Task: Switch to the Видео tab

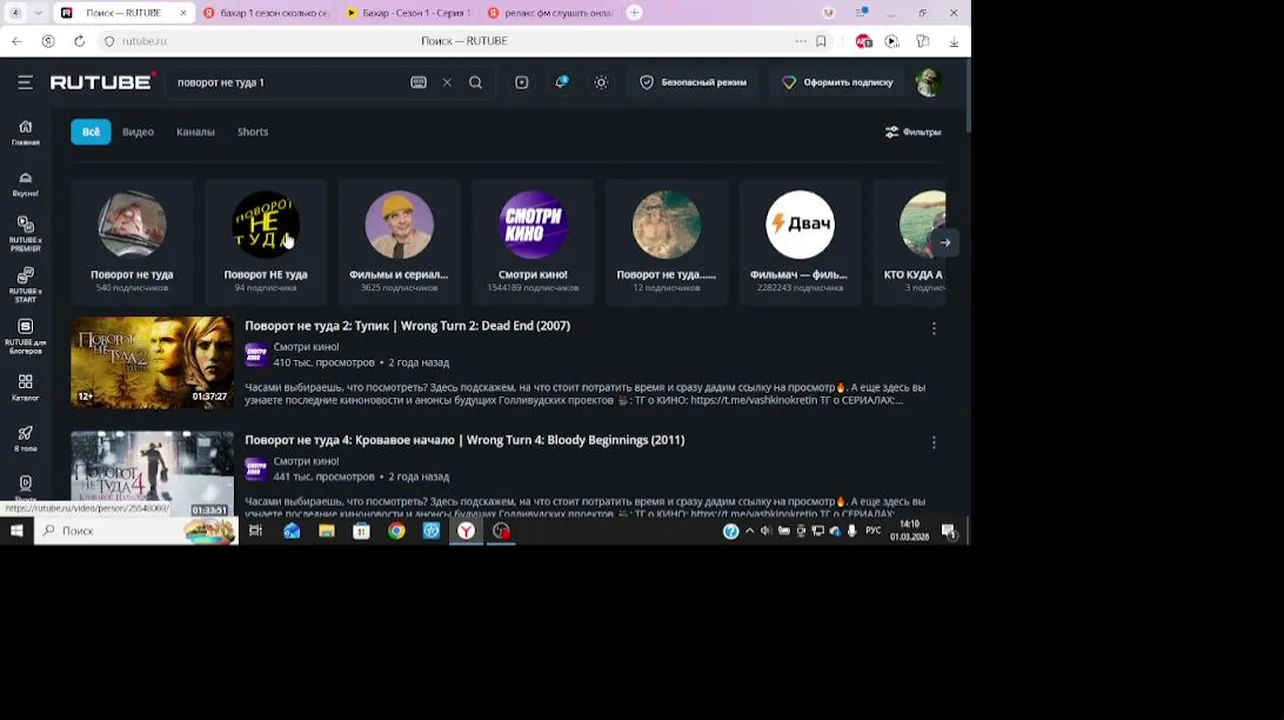Action: (x=138, y=132)
